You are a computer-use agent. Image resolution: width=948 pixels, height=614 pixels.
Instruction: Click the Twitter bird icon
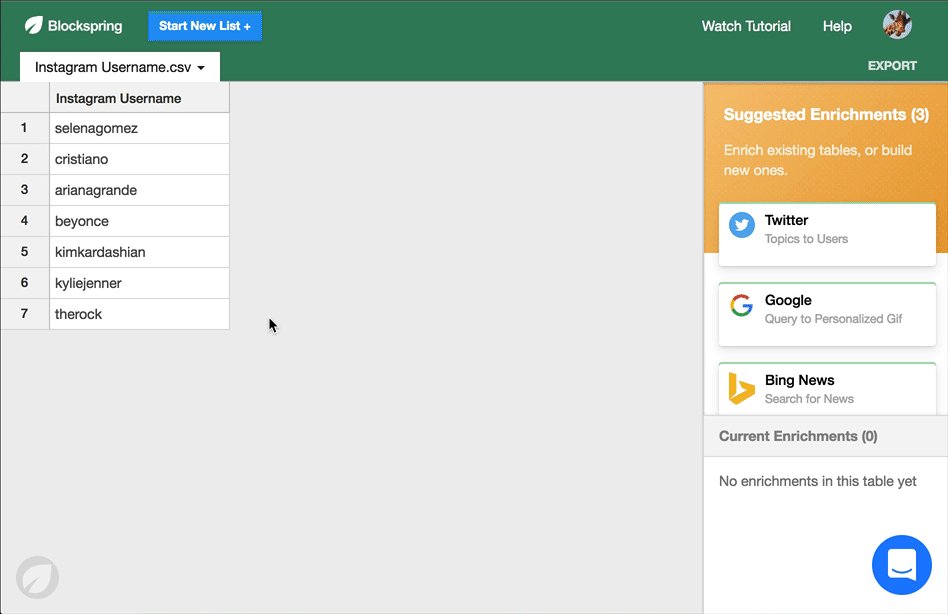[741, 225]
